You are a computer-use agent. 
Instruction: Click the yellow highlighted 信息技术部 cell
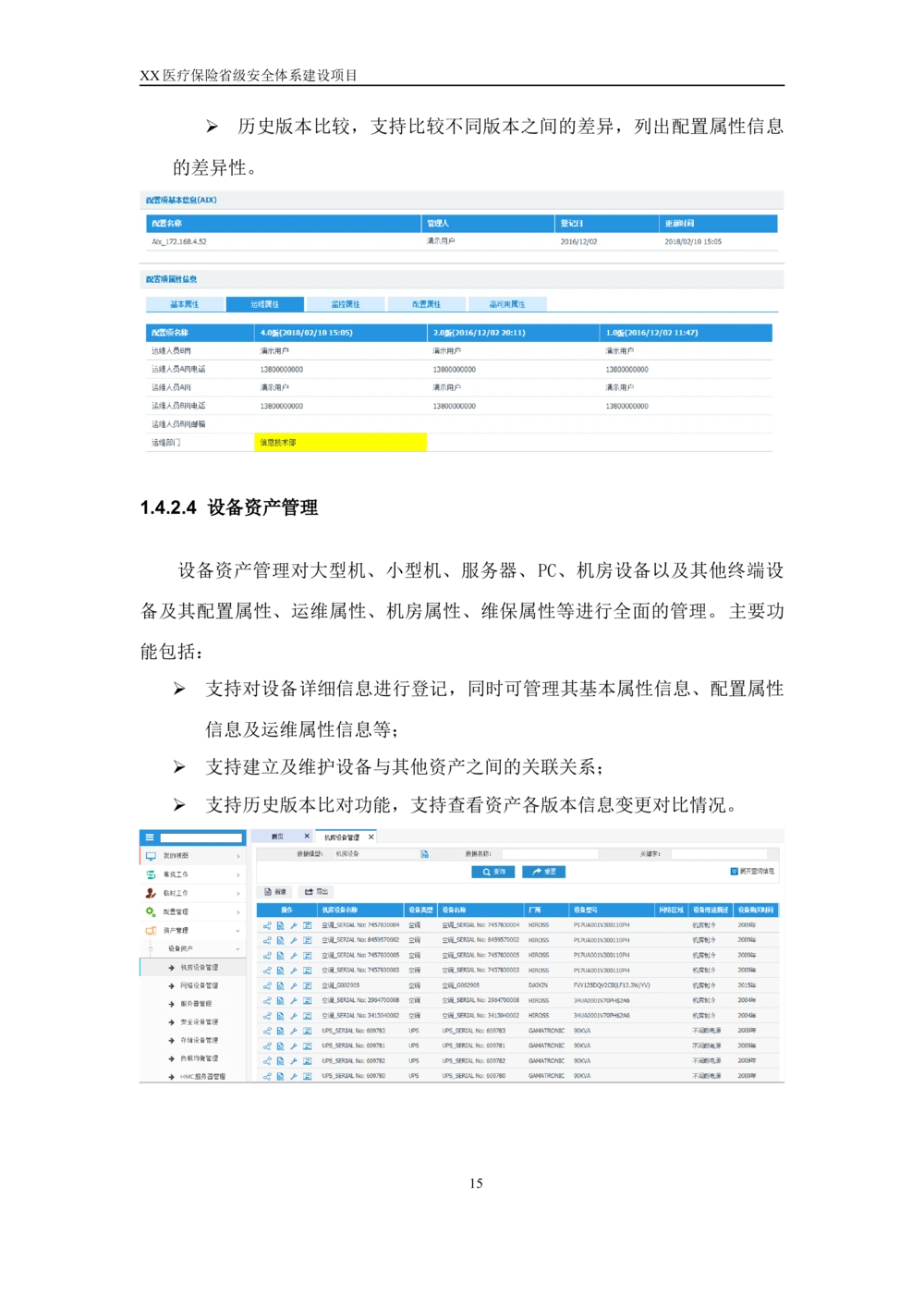340,443
